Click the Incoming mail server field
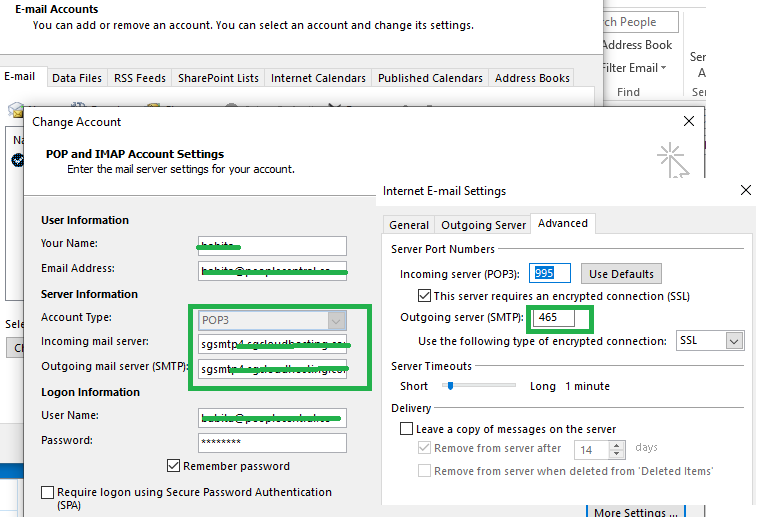Viewport: 772px width, 517px height. click(x=272, y=344)
